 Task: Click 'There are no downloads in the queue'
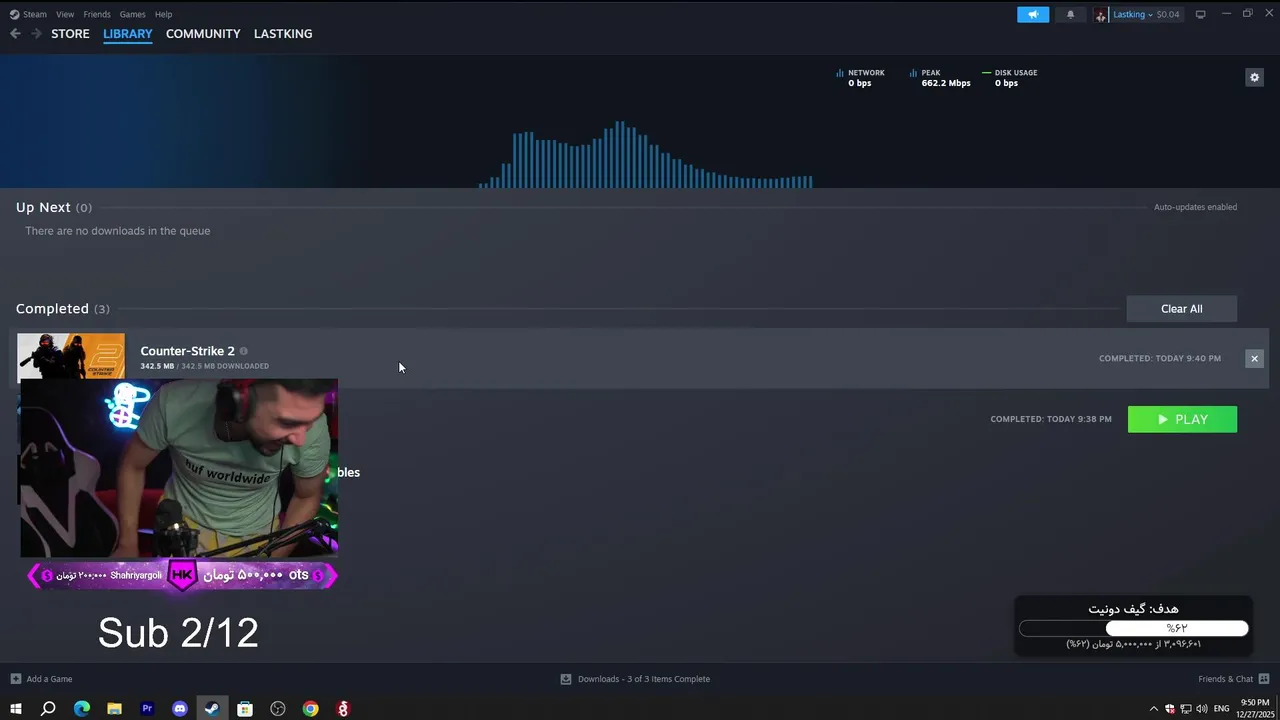118,231
